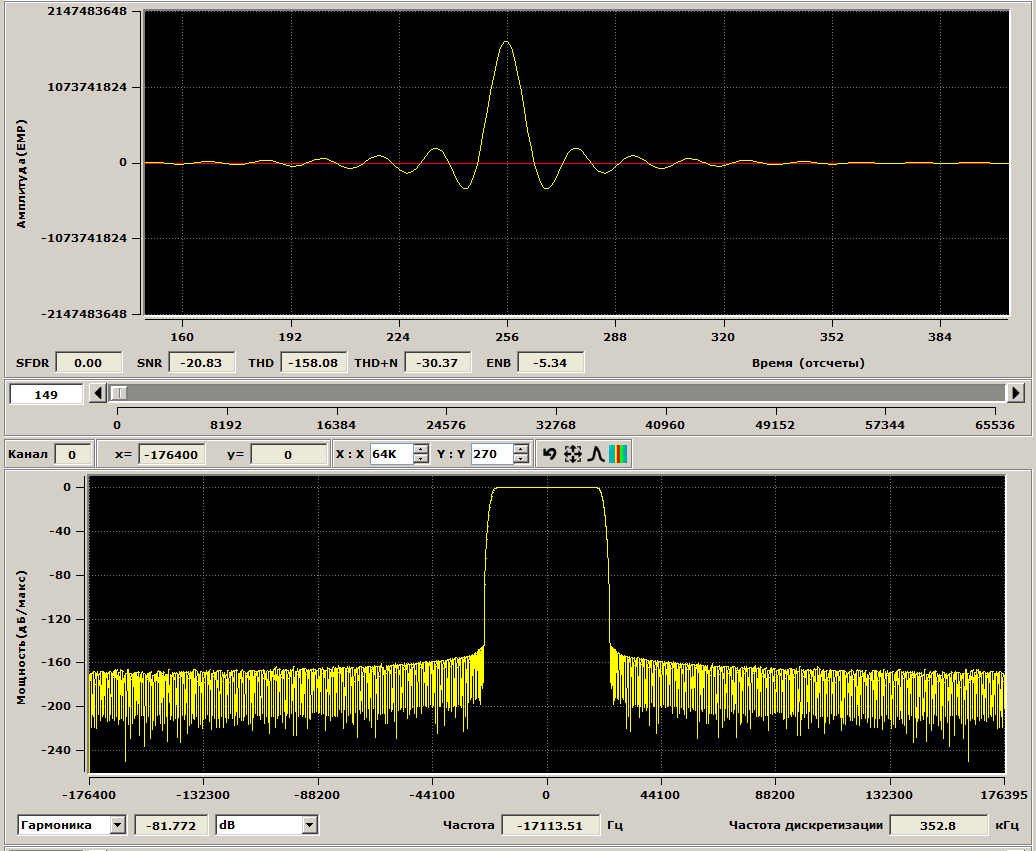Viewport: 1036px width, 851px height.
Task: Click the THD+N value -30.37
Action: 438,363
